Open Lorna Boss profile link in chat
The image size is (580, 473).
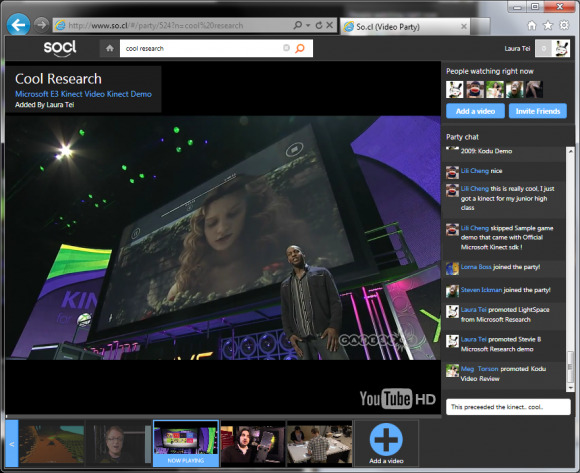[x=476, y=267]
